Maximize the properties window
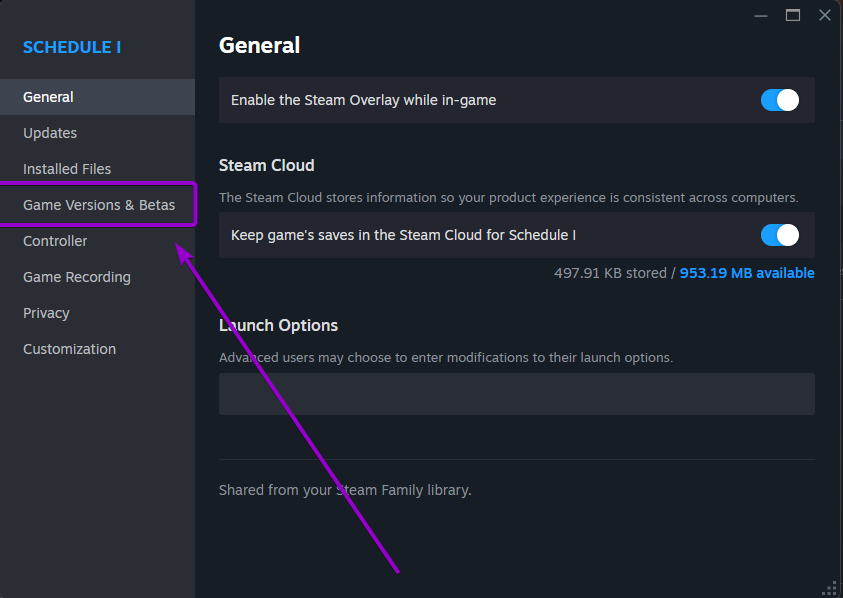 click(x=793, y=16)
